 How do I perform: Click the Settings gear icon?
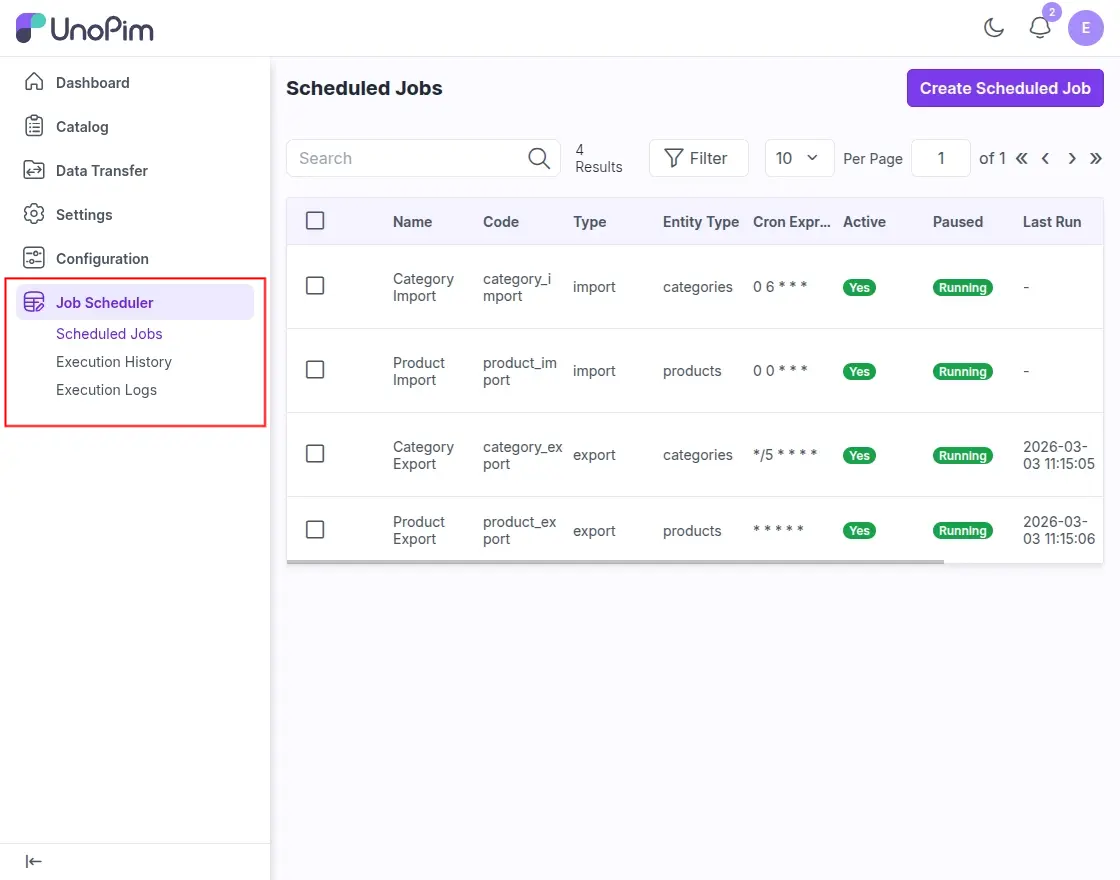[x=34, y=214]
